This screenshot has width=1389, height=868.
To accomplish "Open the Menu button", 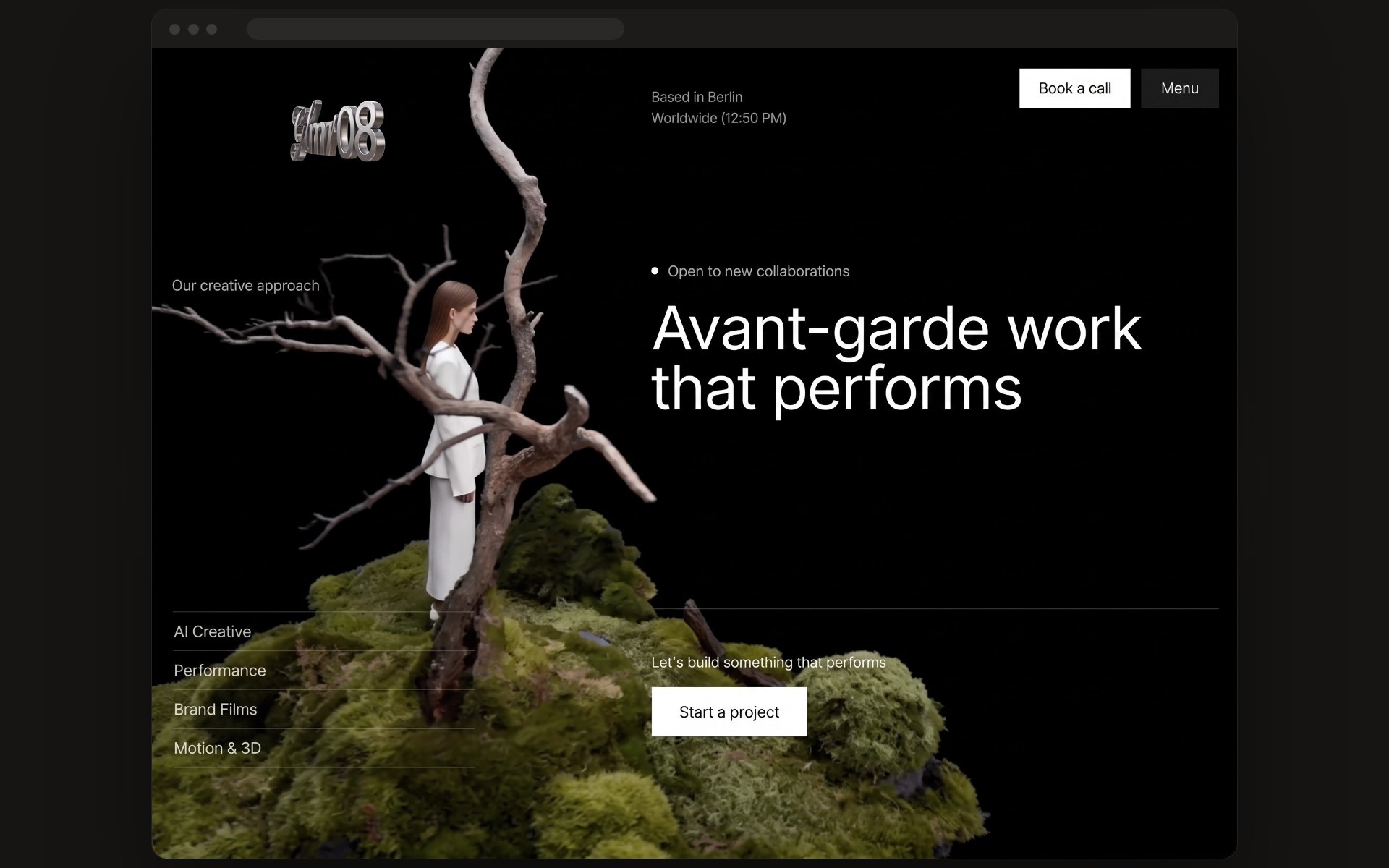I will (x=1179, y=88).
